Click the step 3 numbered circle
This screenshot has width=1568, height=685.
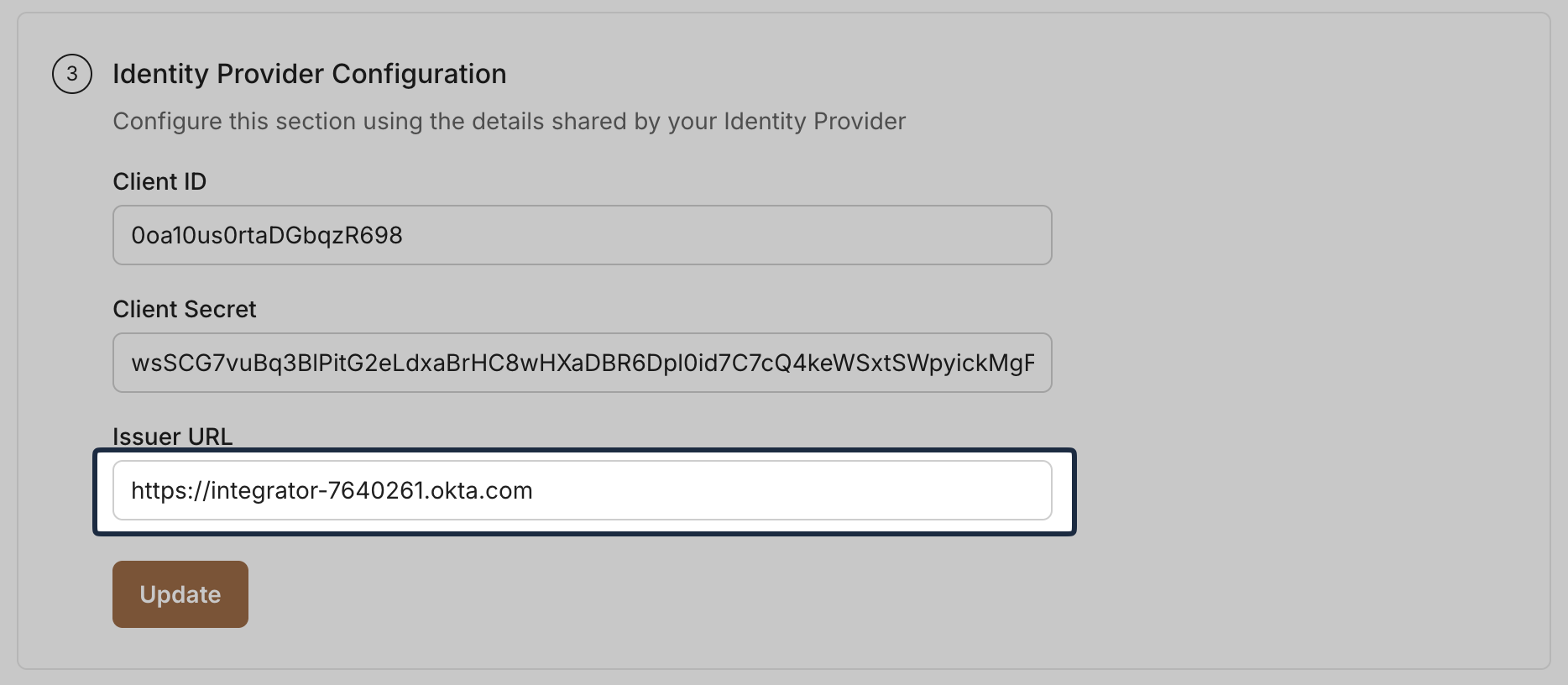click(x=71, y=73)
